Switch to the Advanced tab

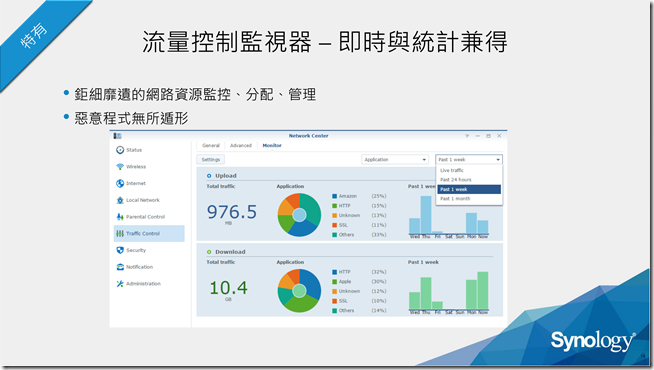[241, 146]
